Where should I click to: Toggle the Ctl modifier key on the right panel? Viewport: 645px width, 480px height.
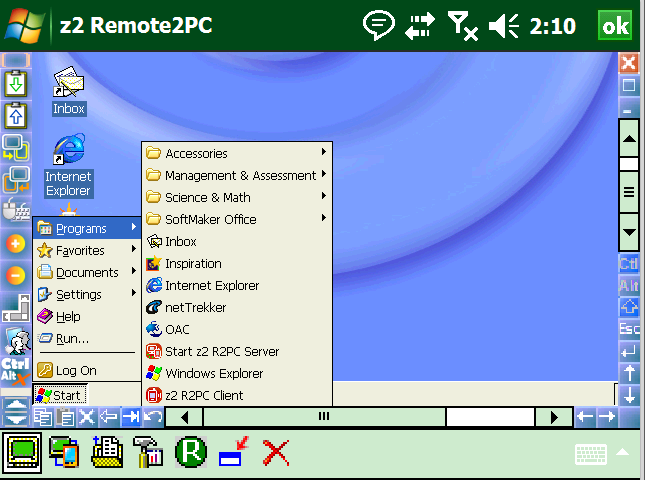(629, 263)
